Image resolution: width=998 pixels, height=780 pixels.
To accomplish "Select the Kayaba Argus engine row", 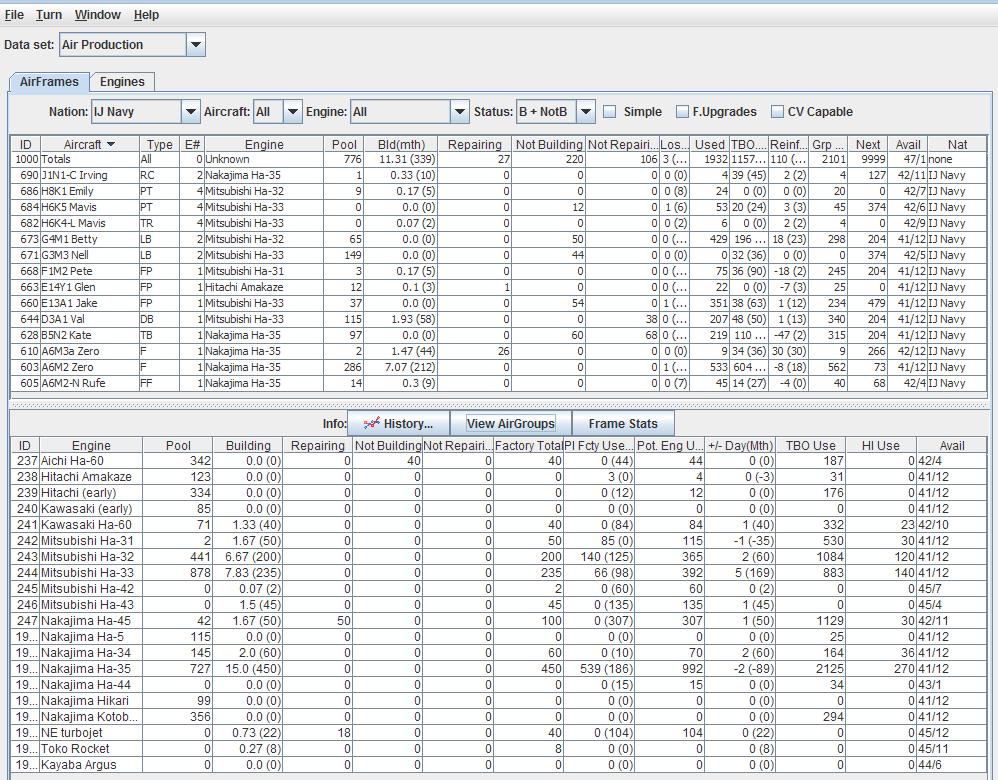I will [x=498, y=765].
